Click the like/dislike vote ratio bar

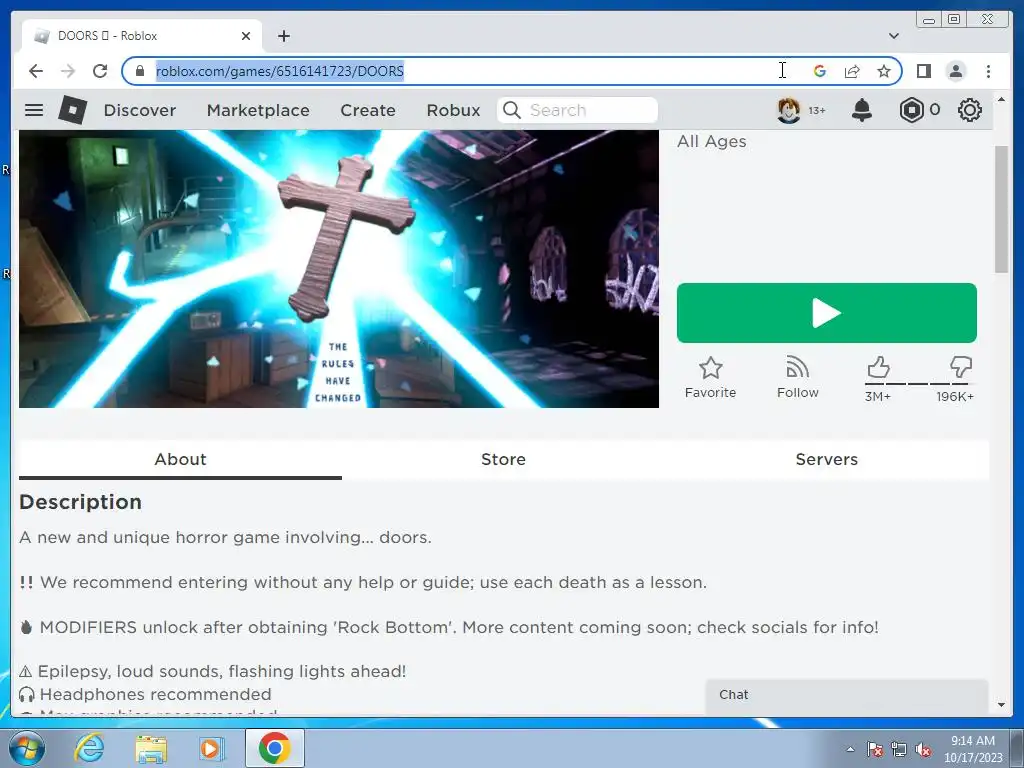pyautogui.click(x=920, y=384)
